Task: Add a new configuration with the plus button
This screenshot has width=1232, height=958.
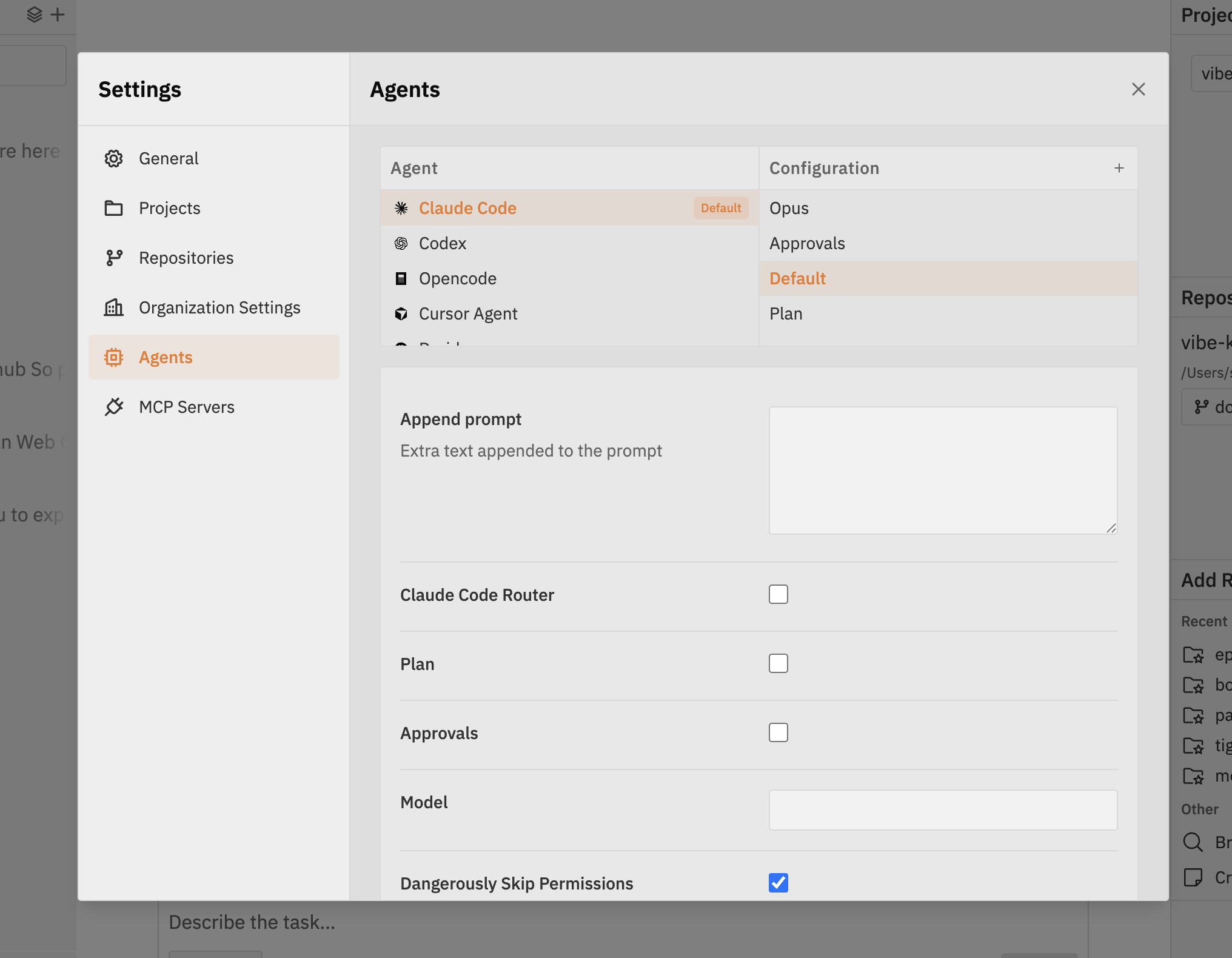Action: [1119, 168]
